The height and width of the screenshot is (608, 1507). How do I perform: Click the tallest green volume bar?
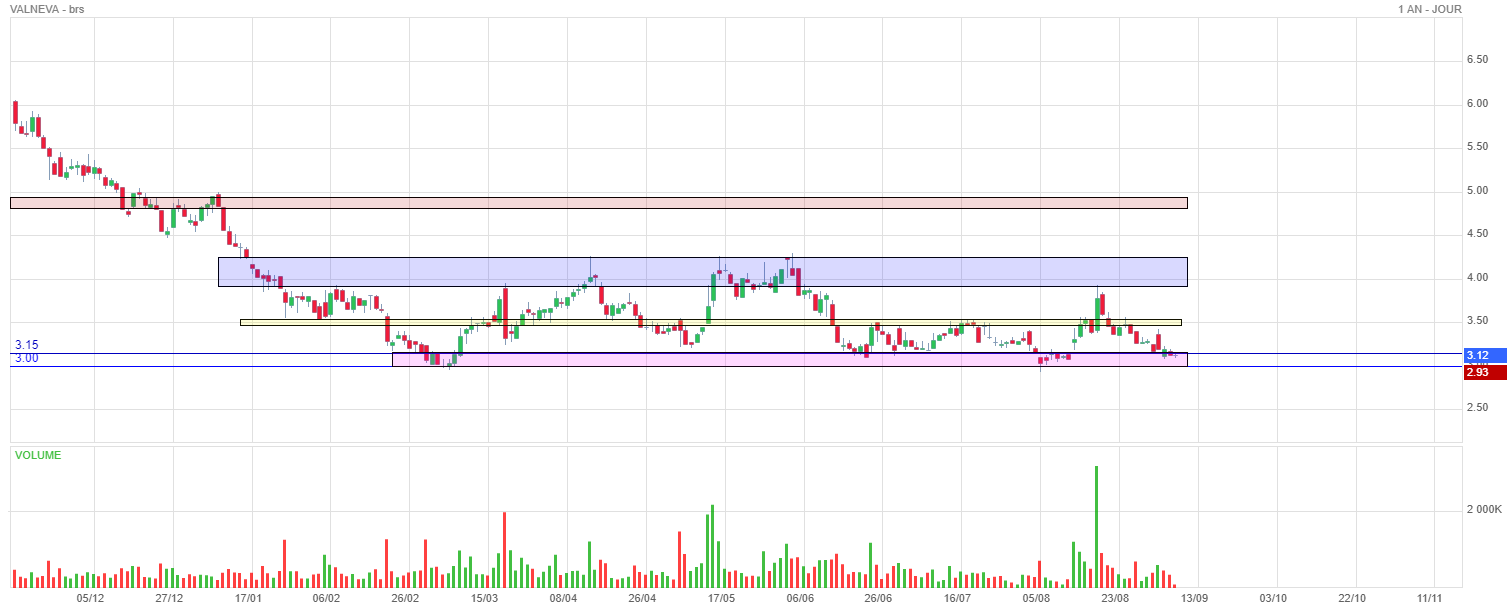pyautogui.click(x=1097, y=526)
